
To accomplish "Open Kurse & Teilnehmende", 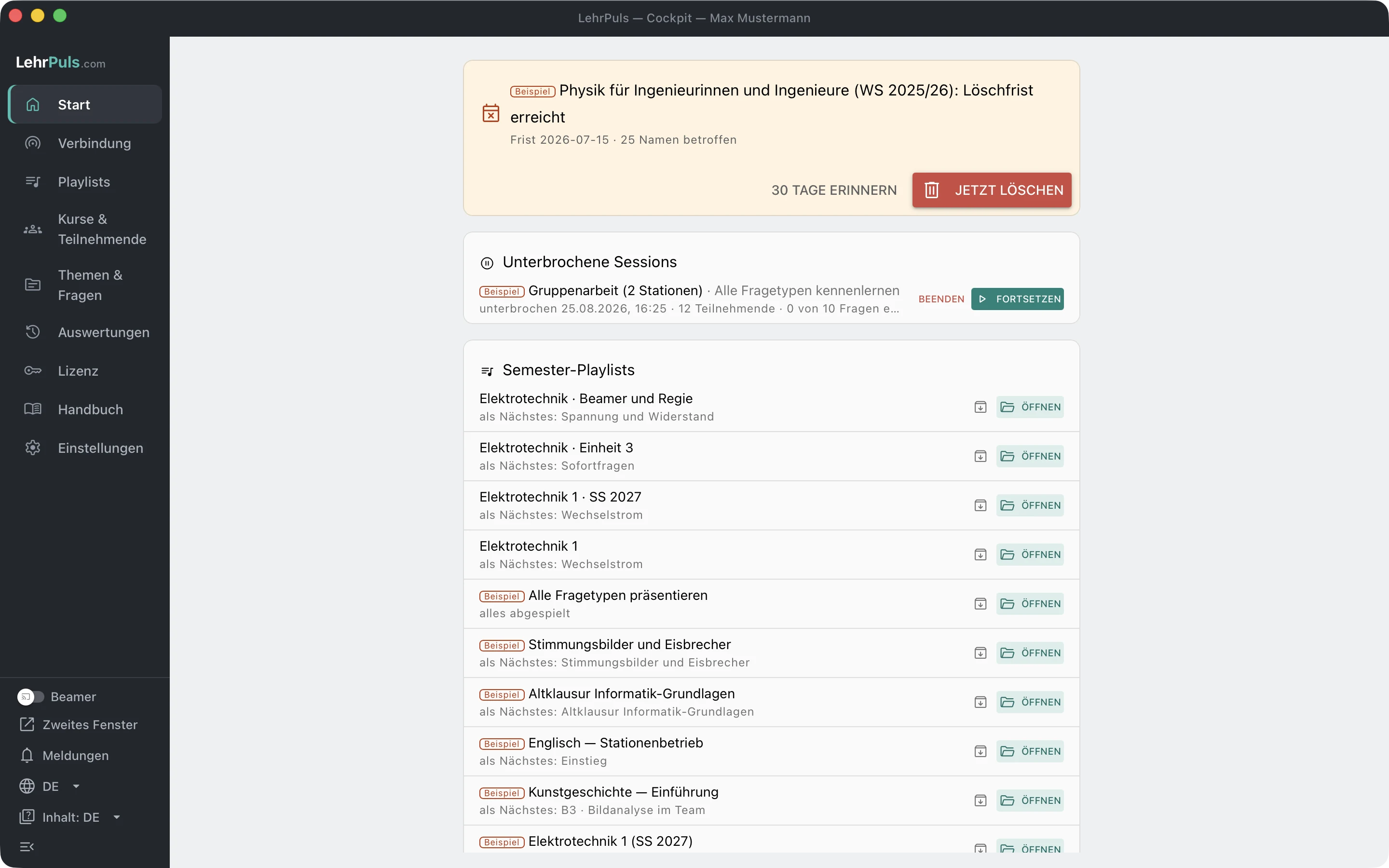I will pyautogui.click(x=85, y=229).
